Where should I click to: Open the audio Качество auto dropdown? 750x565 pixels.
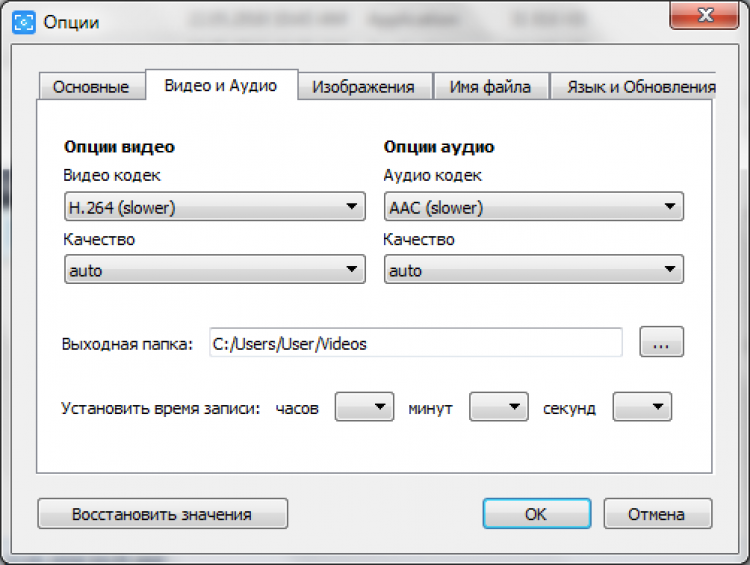533,270
